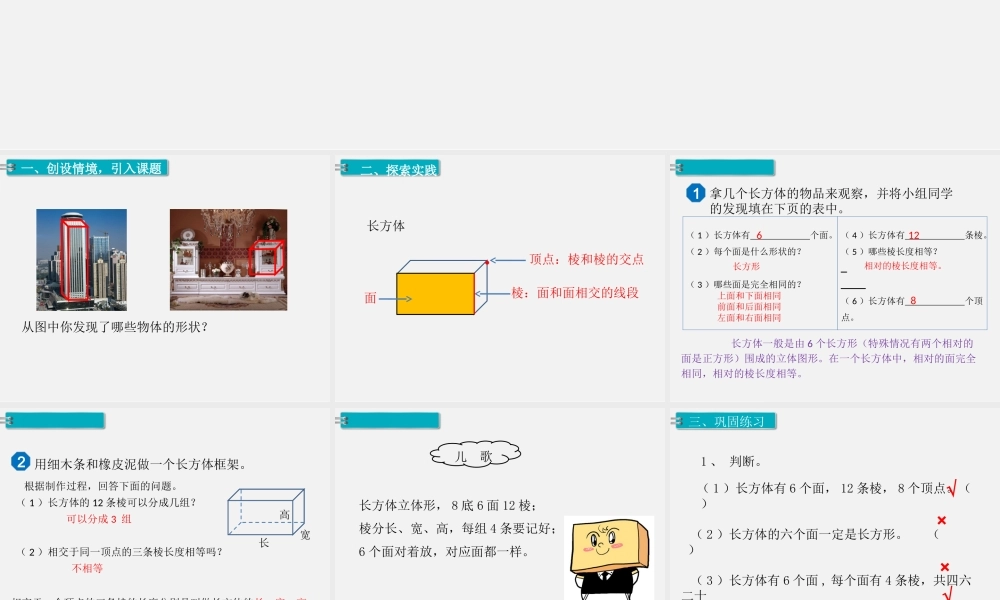Viewport: 1000px width, 600px height.
Task: Click the numbered badge ❶ on the observation slide
Action: click(693, 193)
